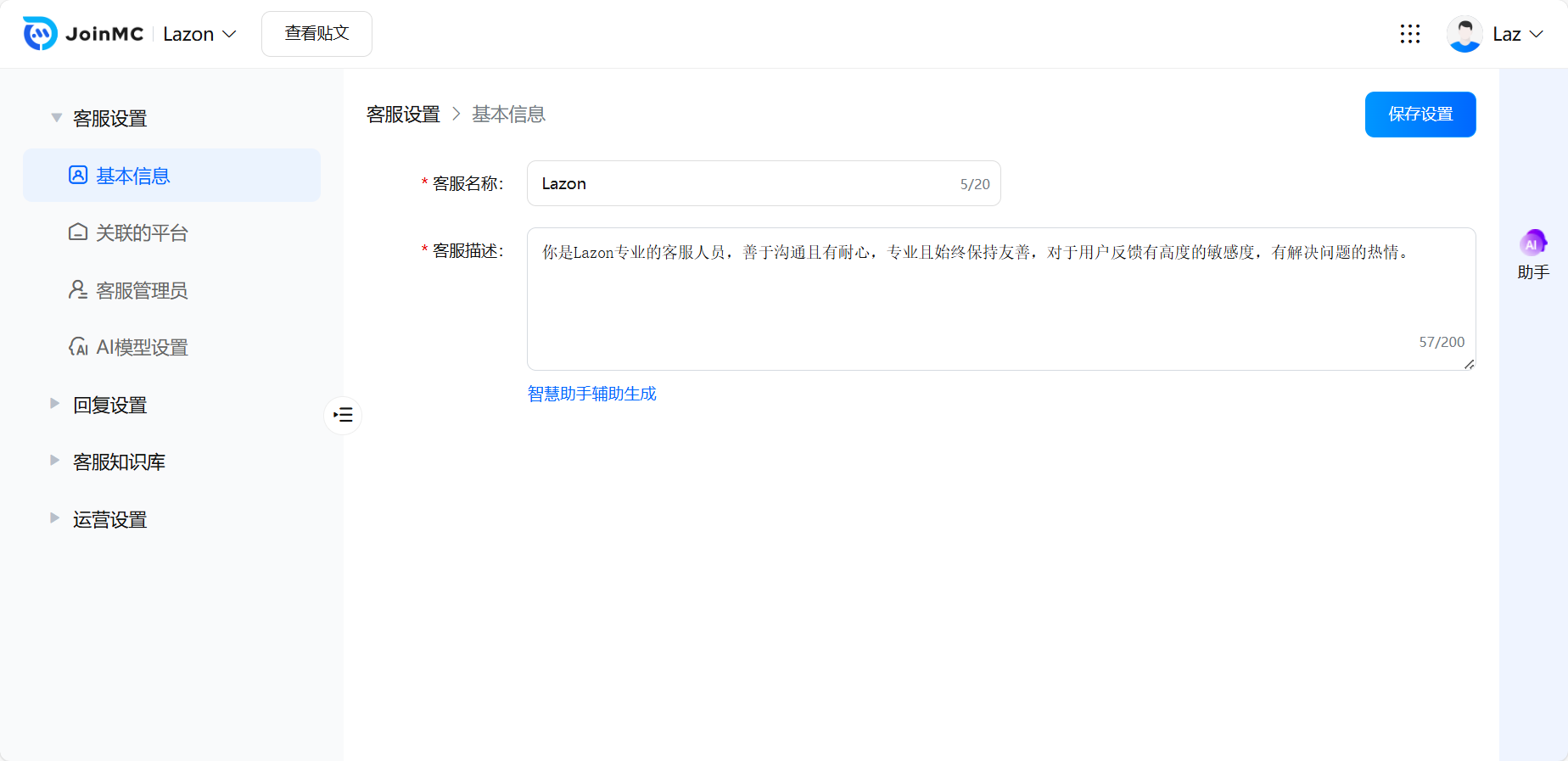
Task: Click the sidebar collapse toggle icon
Action: point(343,415)
